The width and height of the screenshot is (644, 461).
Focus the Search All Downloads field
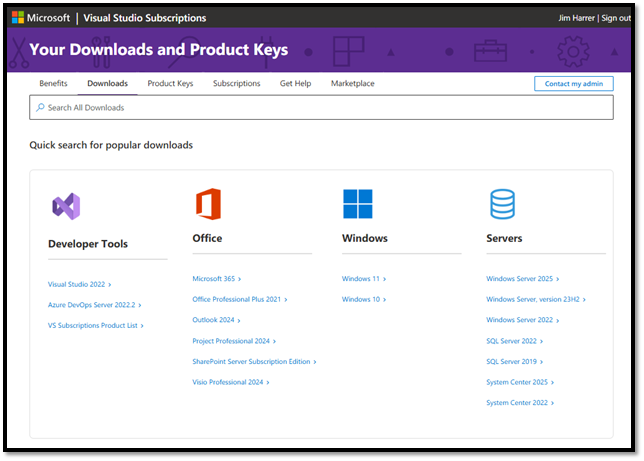[320, 107]
